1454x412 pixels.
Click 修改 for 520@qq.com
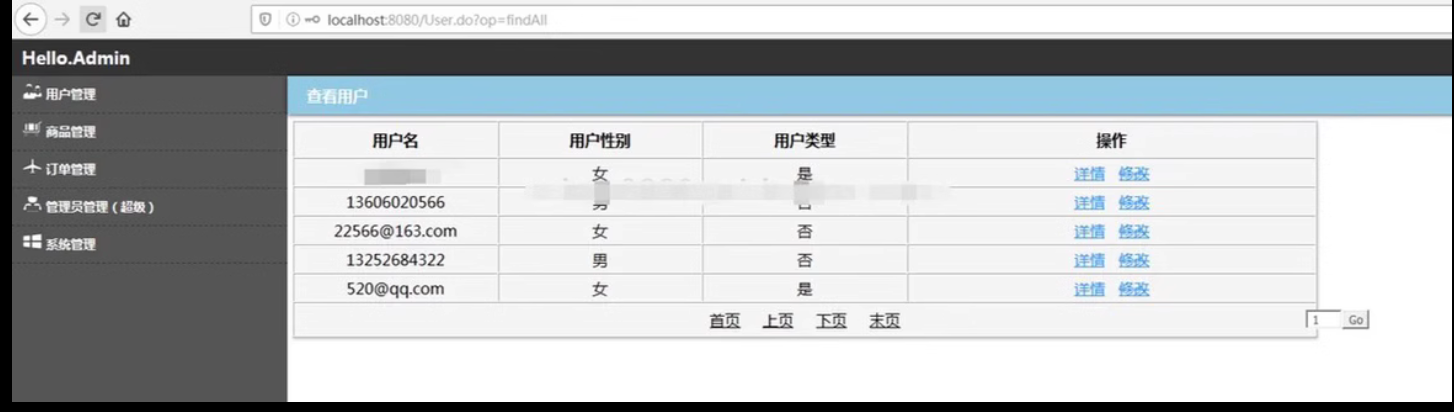1134,290
